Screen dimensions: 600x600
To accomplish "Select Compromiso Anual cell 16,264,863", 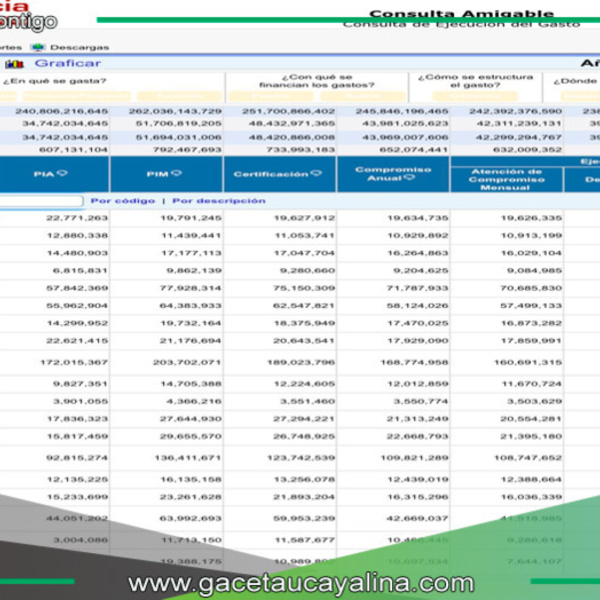I will point(418,253).
